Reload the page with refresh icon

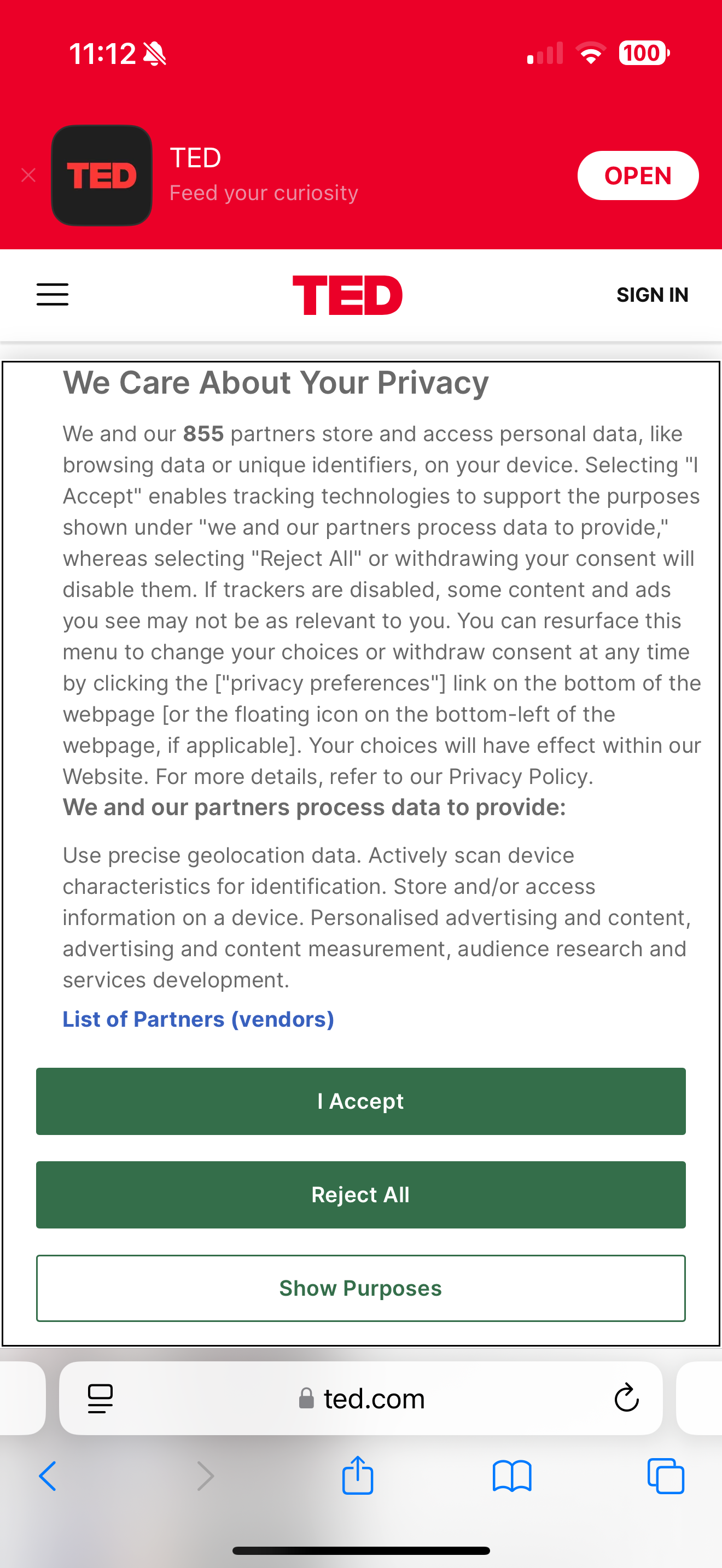pyautogui.click(x=626, y=1398)
